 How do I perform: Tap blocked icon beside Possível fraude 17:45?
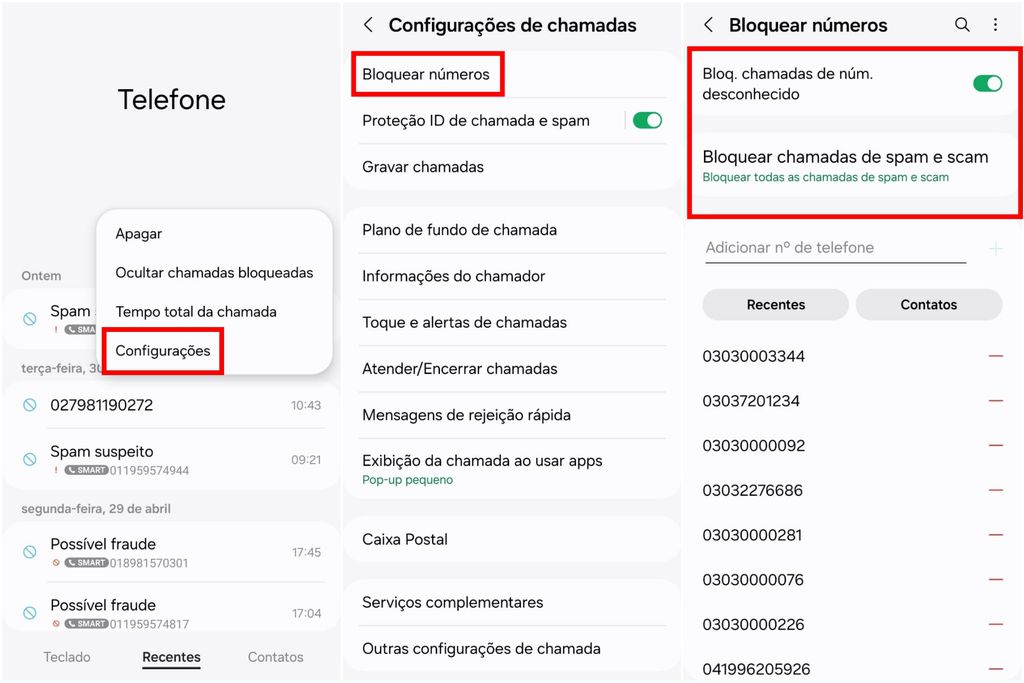click(30, 552)
